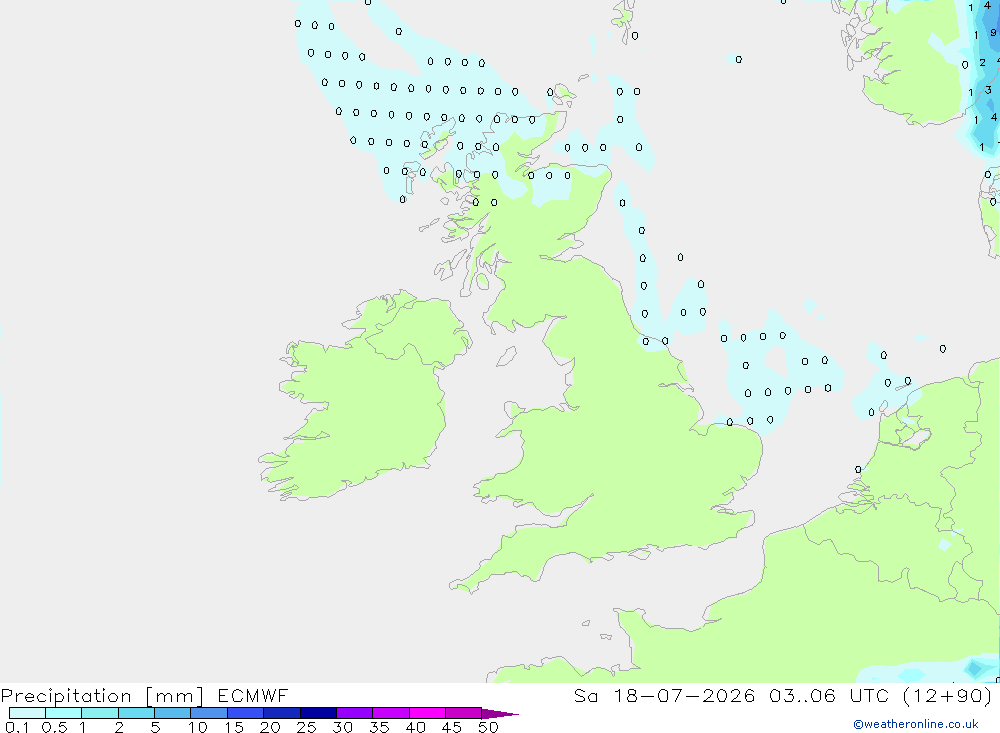Click the '03..06 UTC' time text
The image size is (1000, 733).
tap(828, 695)
